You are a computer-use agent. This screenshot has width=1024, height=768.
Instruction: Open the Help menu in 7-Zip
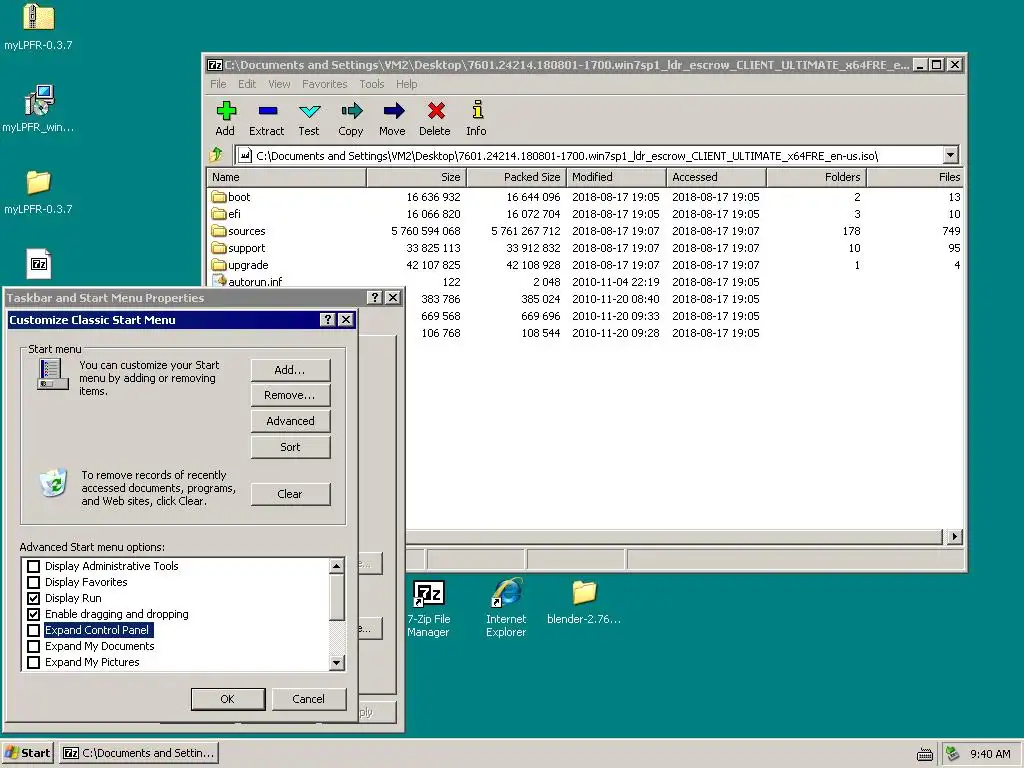(406, 84)
